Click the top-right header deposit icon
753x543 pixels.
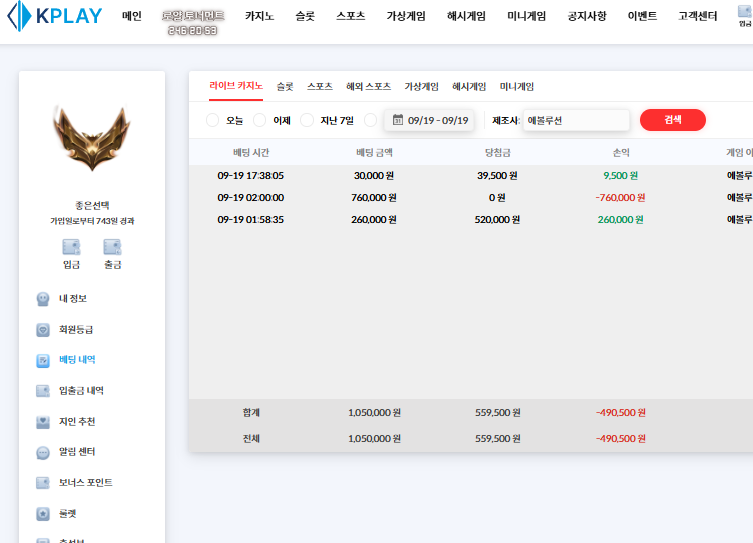coord(745,11)
